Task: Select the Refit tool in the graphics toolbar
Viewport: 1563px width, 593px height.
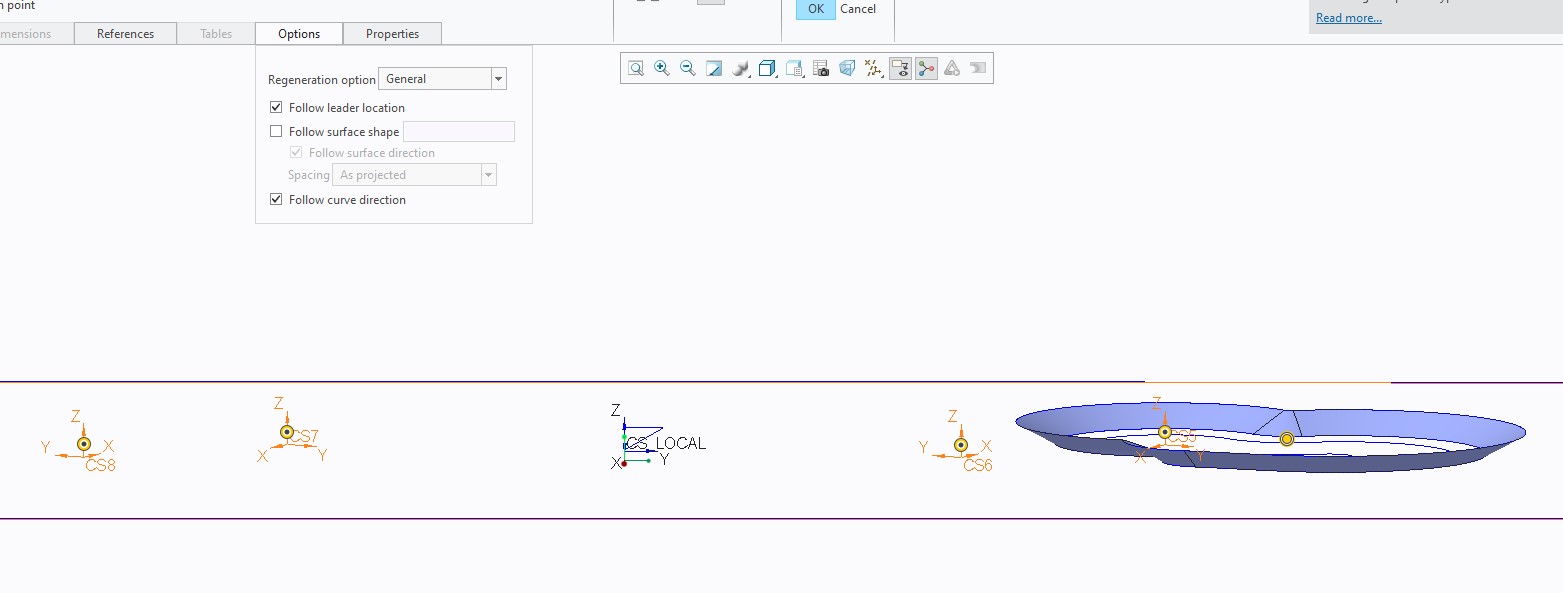Action: tap(634, 68)
